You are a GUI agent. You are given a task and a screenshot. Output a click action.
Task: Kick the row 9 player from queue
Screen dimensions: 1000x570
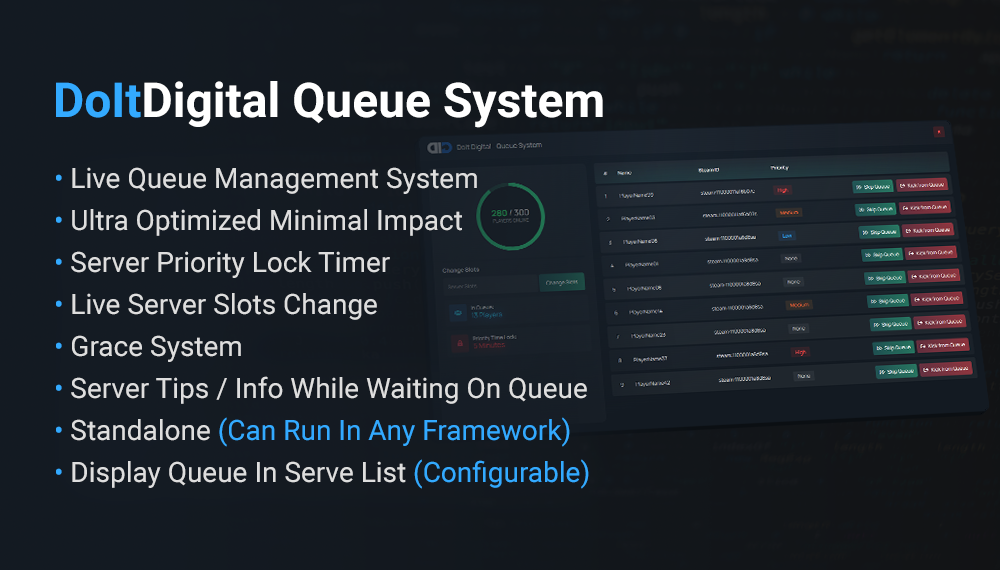[x=947, y=369]
